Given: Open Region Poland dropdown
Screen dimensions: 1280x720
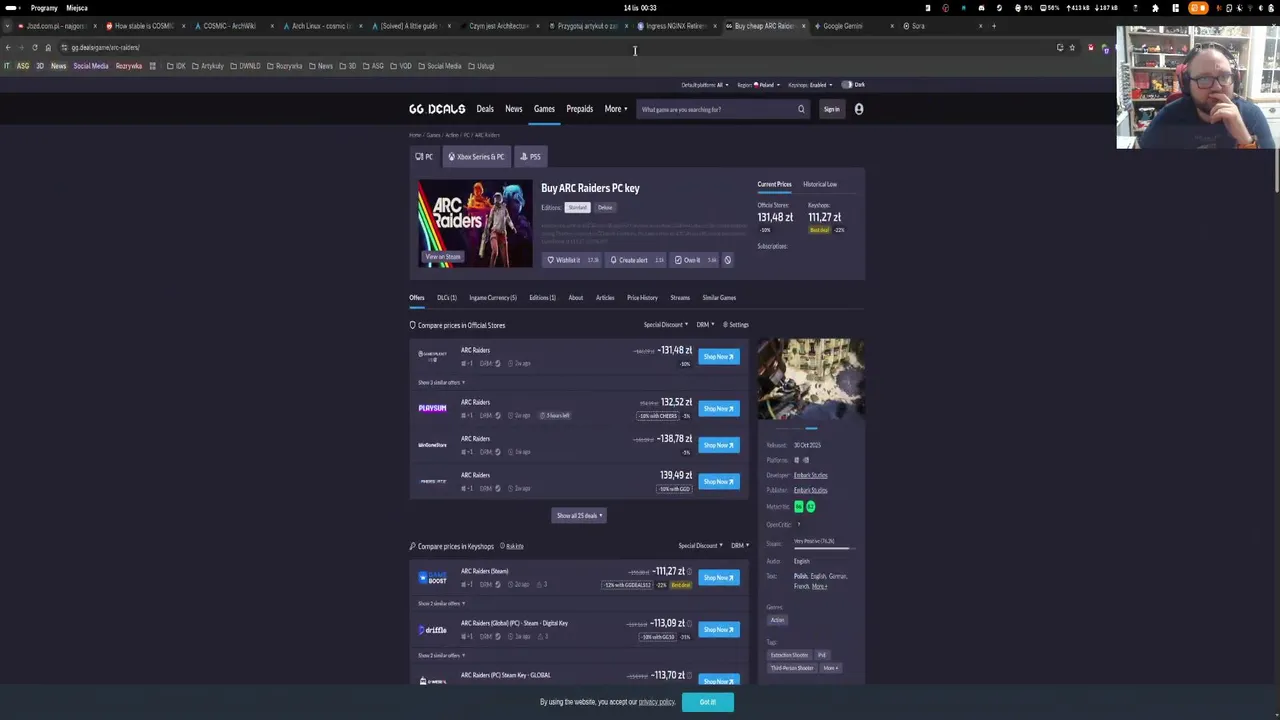Looking at the screenshot, I should click(758, 85).
